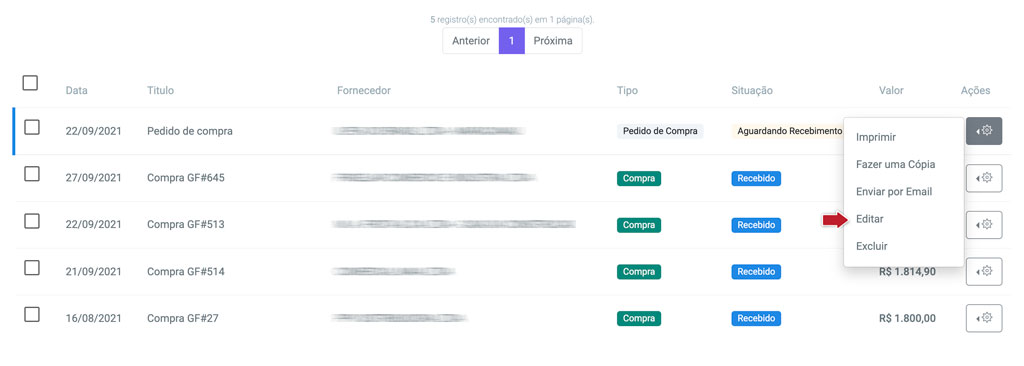The height and width of the screenshot is (366, 1024).
Task: Mark the checkbox for Compra GF#514
Action: click(x=32, y=267)
